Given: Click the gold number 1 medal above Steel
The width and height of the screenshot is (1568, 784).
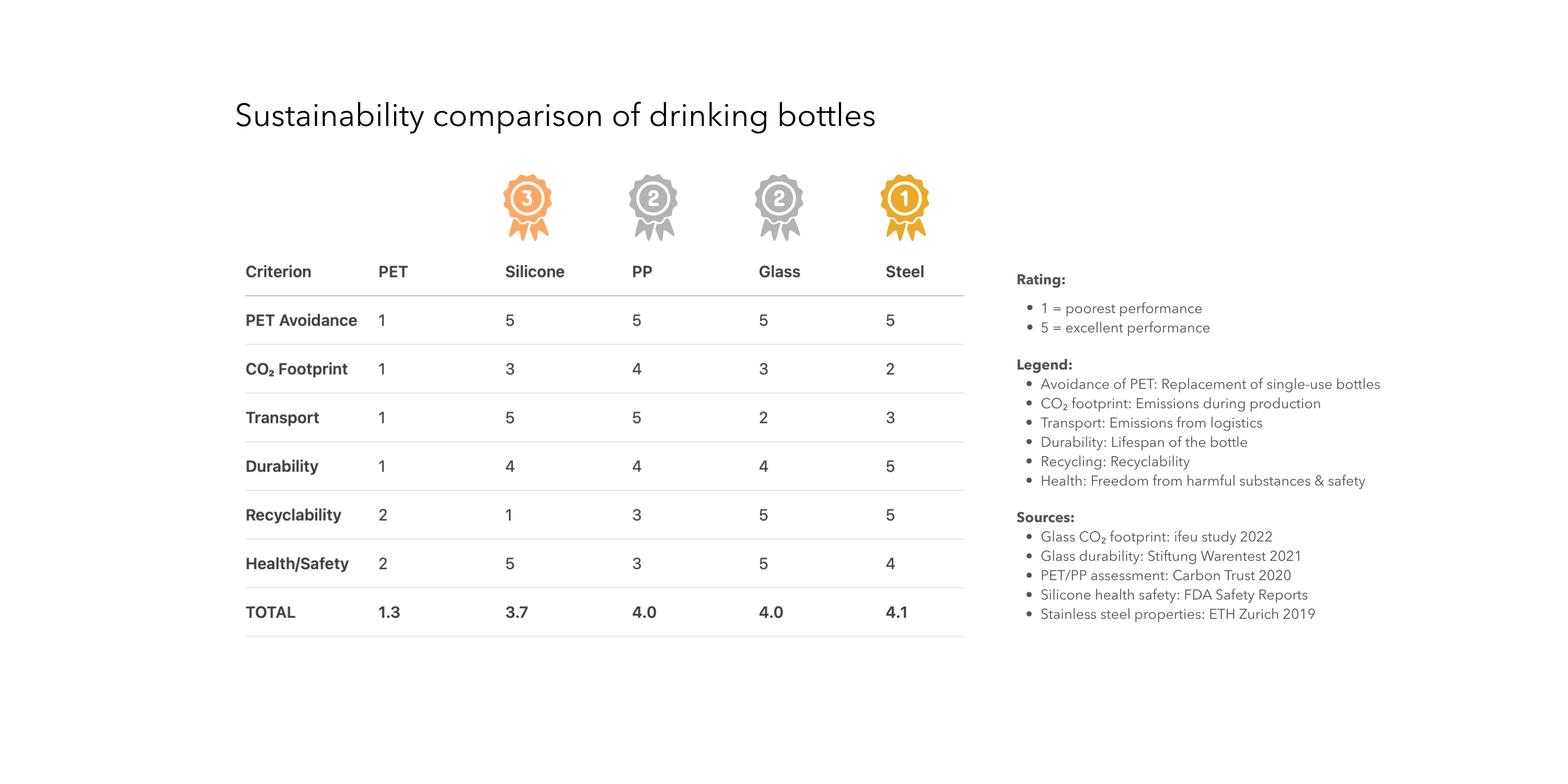Looking at the screenshot, I should (x=905, y=206).
